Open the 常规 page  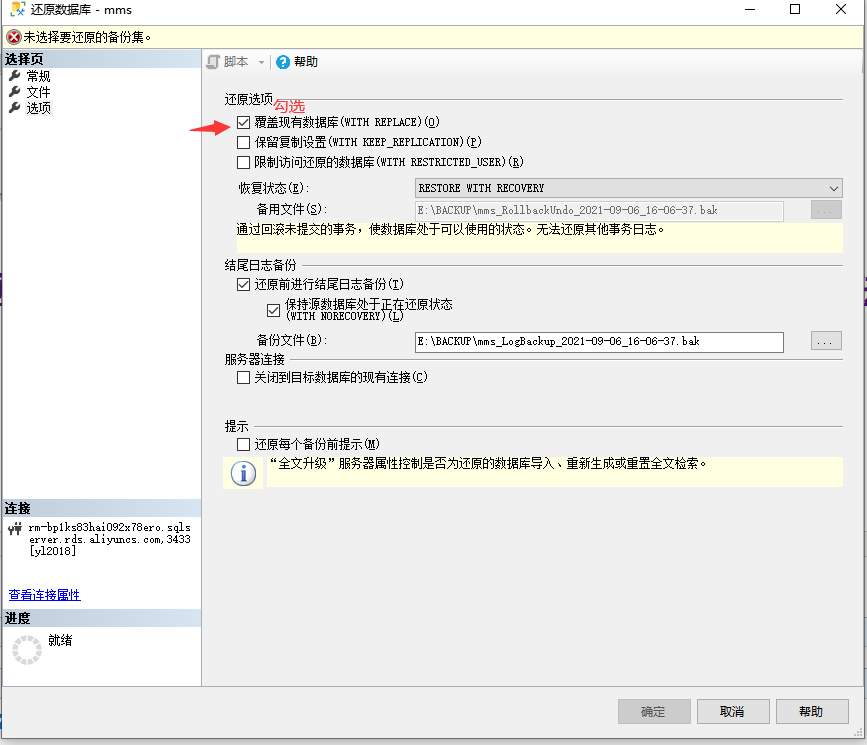point(38,76)
